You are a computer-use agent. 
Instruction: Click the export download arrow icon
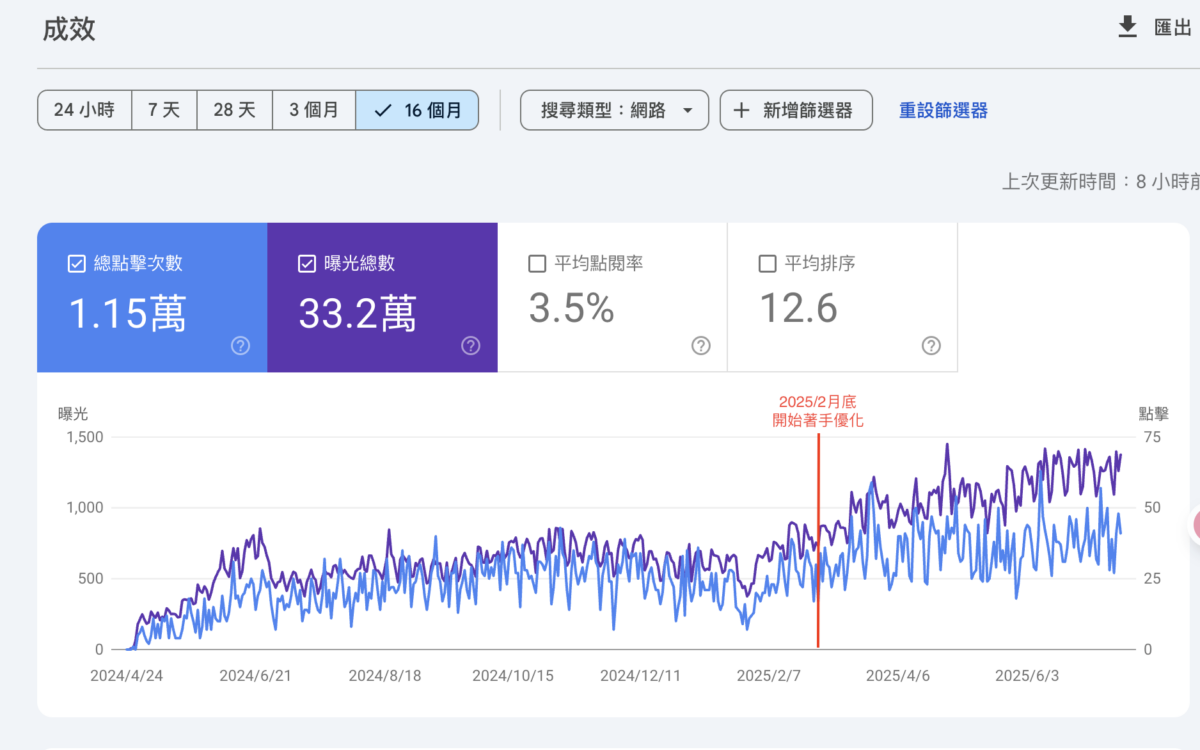coord(1128,27)
